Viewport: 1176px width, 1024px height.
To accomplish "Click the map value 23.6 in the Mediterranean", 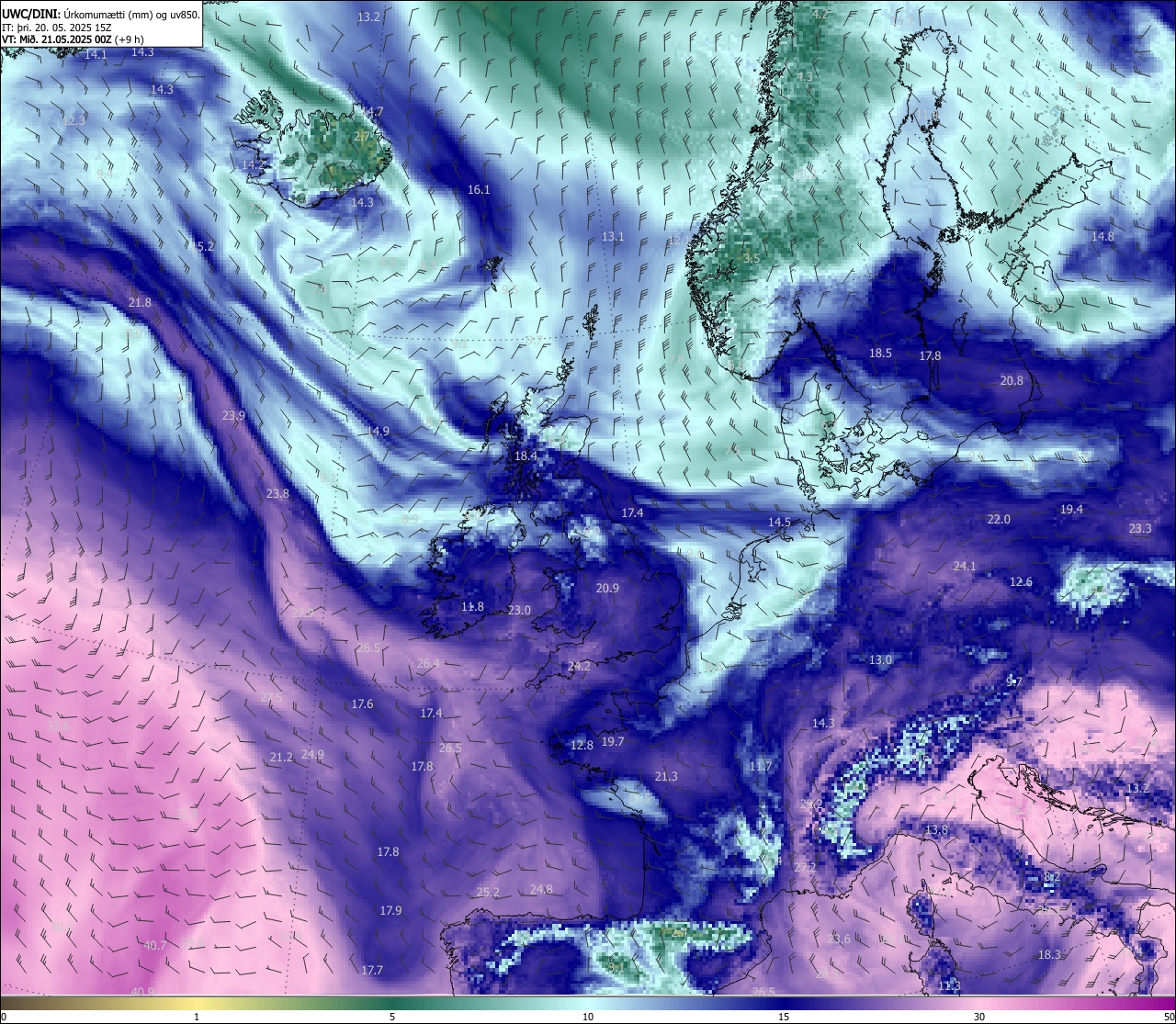I will 839,940.
